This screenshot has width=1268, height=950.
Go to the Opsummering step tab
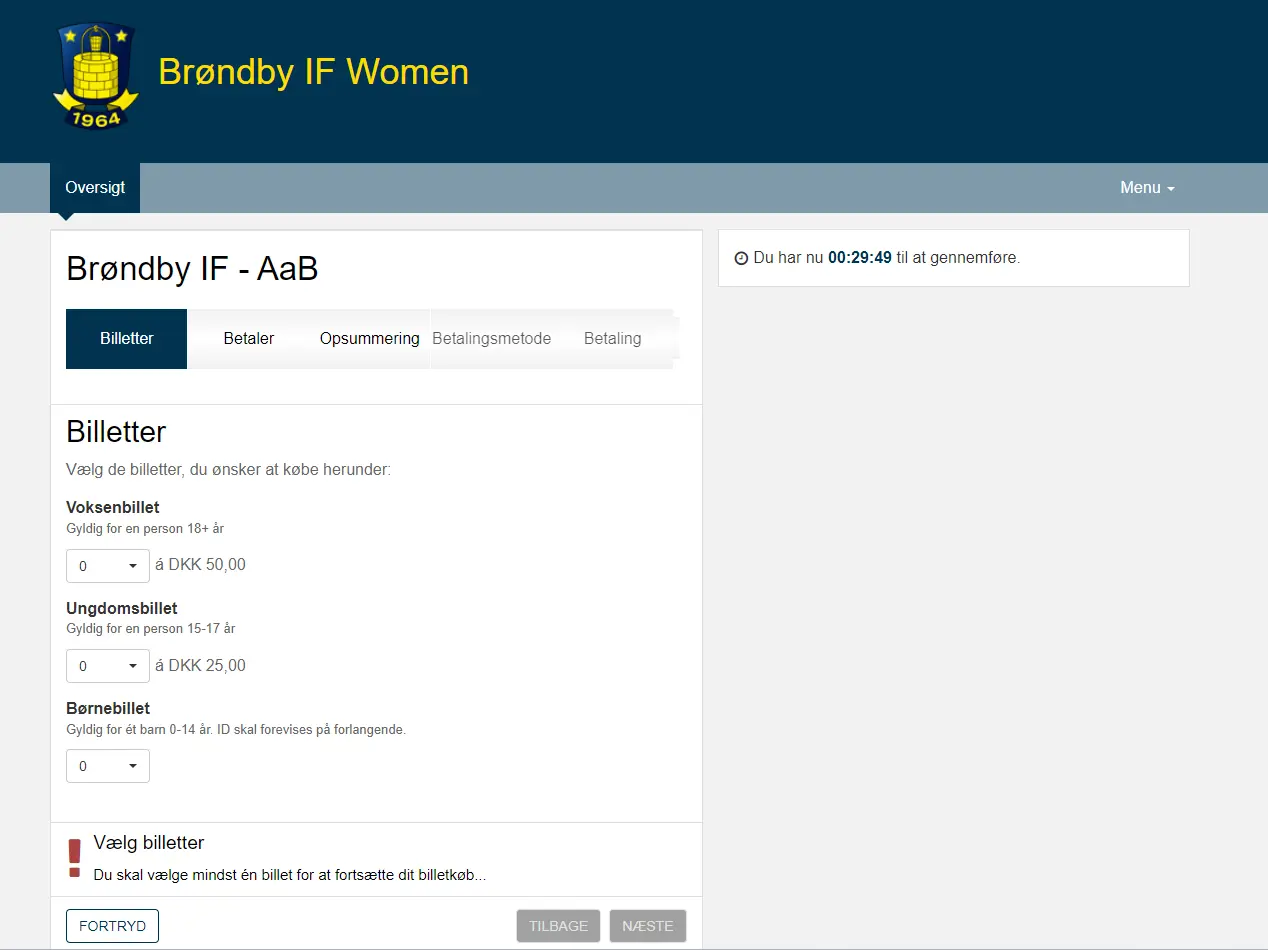coord(370,339)
